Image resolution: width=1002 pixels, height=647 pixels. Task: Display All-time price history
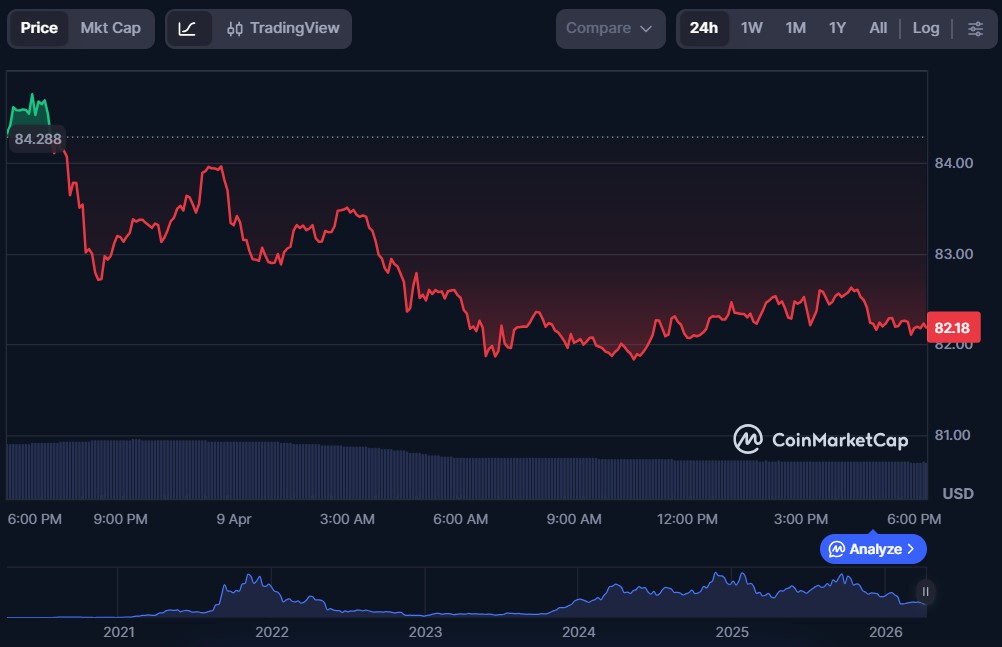click(878, 28)
